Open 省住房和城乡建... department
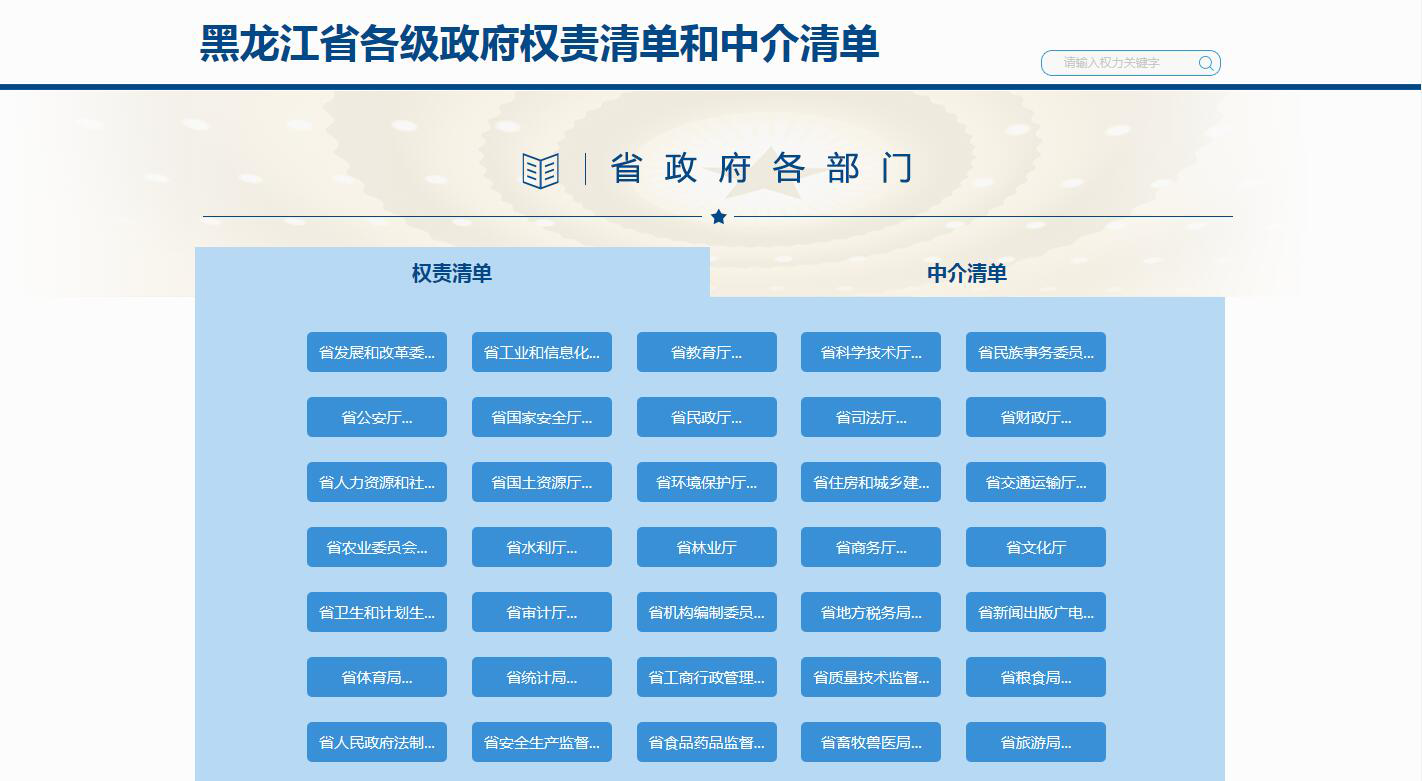This screenshot has width=1422, height=781. pyautogui.click(x=871, y=482)
